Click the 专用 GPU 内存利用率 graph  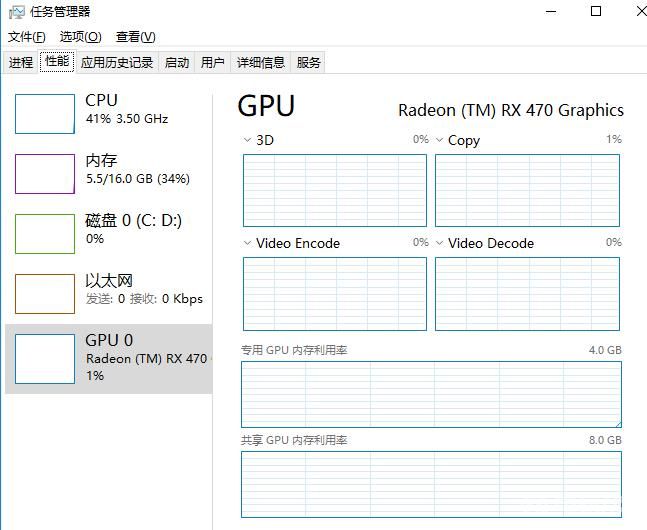pos(431,394)
